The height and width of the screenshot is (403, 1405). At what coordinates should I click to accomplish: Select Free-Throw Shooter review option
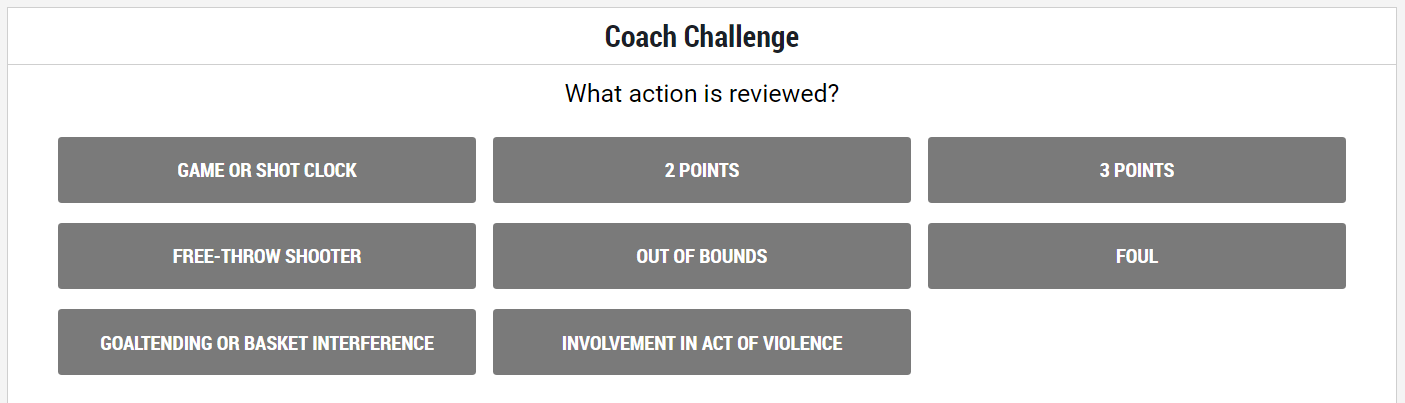(267, 256)
